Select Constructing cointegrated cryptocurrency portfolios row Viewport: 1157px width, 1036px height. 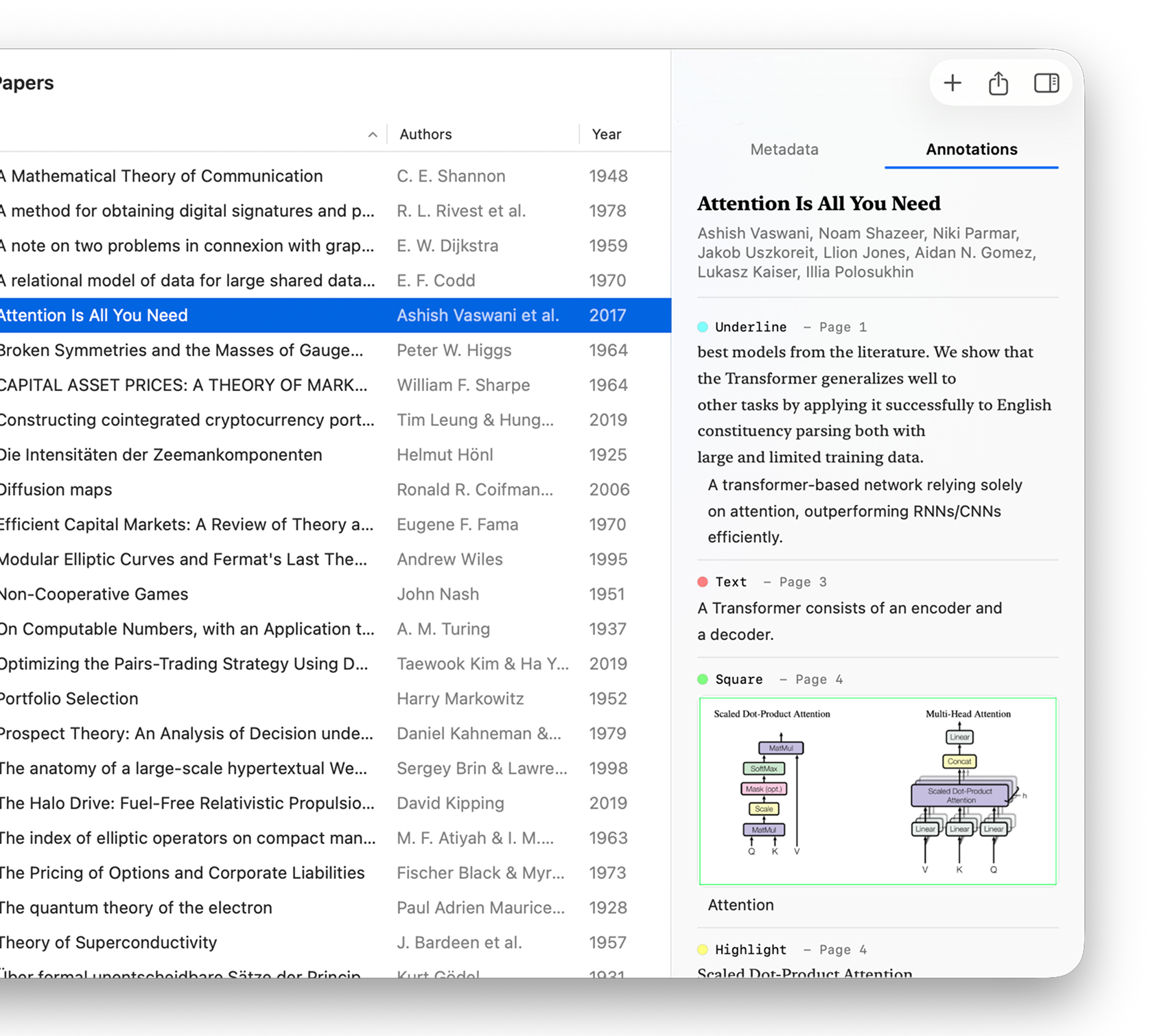[x=335, y=420]
